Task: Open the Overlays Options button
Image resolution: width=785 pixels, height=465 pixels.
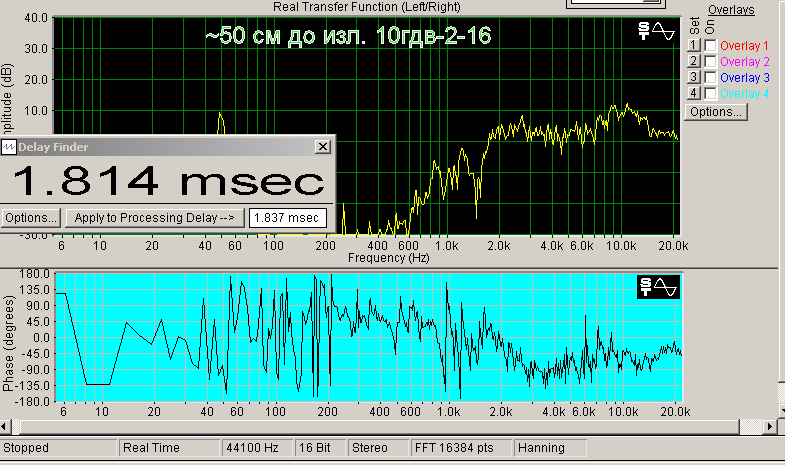Action: [x=716, y=112]
